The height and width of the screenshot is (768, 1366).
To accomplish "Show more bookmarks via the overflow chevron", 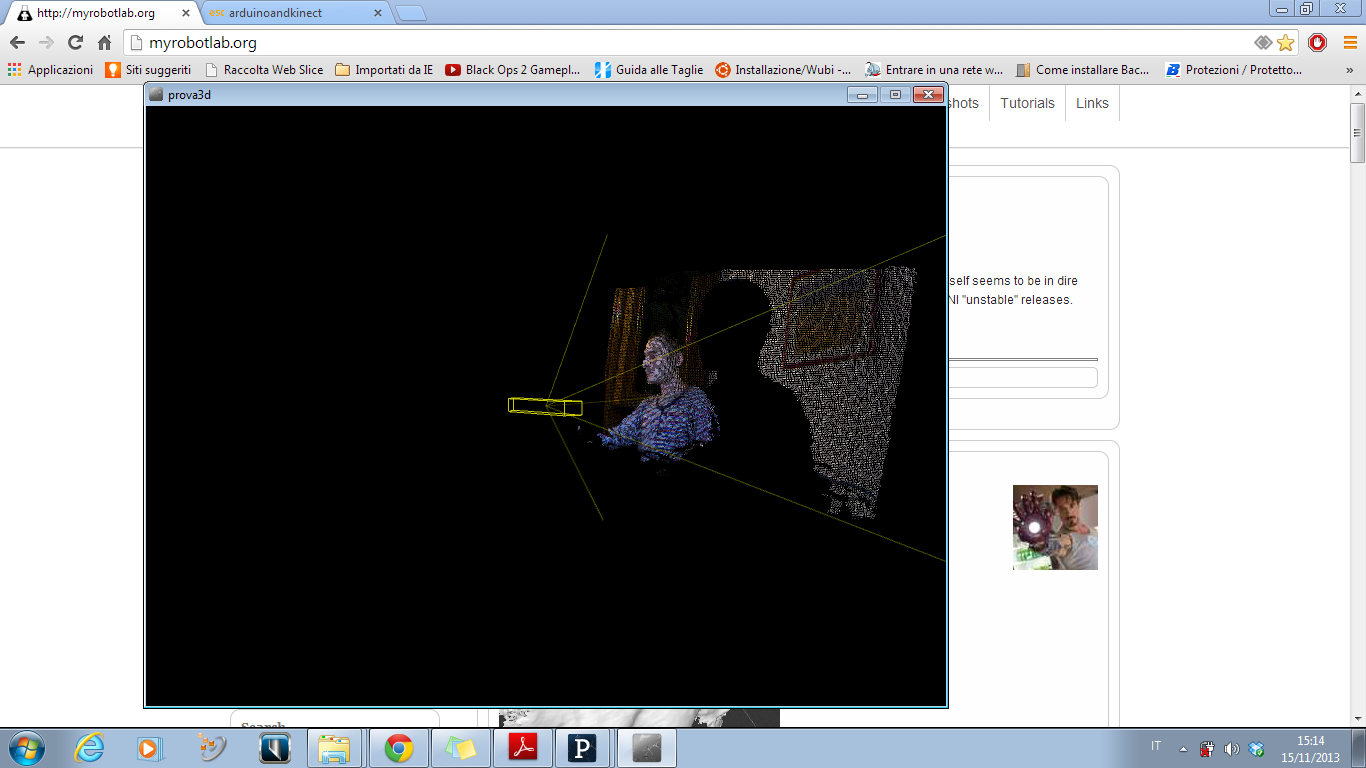I will point(1350,71).
